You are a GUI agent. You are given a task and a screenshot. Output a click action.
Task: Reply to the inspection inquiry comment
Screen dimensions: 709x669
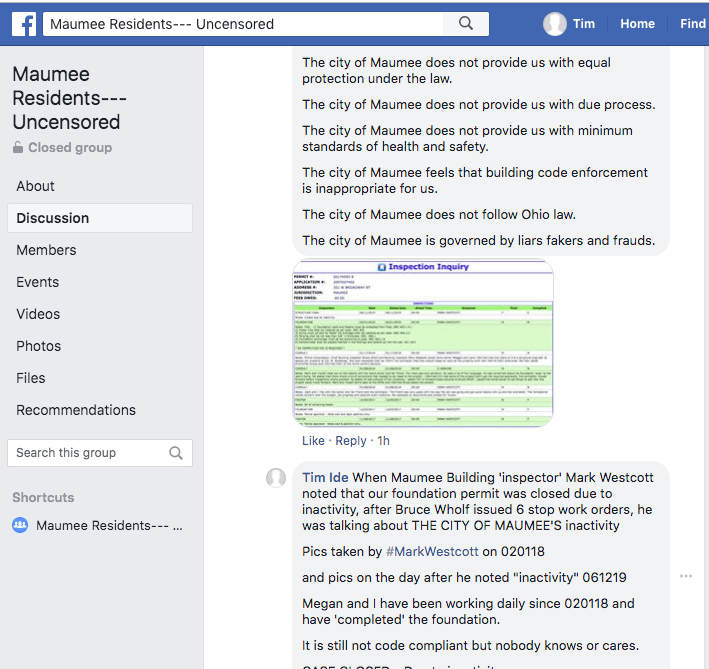tap(351, 441)
